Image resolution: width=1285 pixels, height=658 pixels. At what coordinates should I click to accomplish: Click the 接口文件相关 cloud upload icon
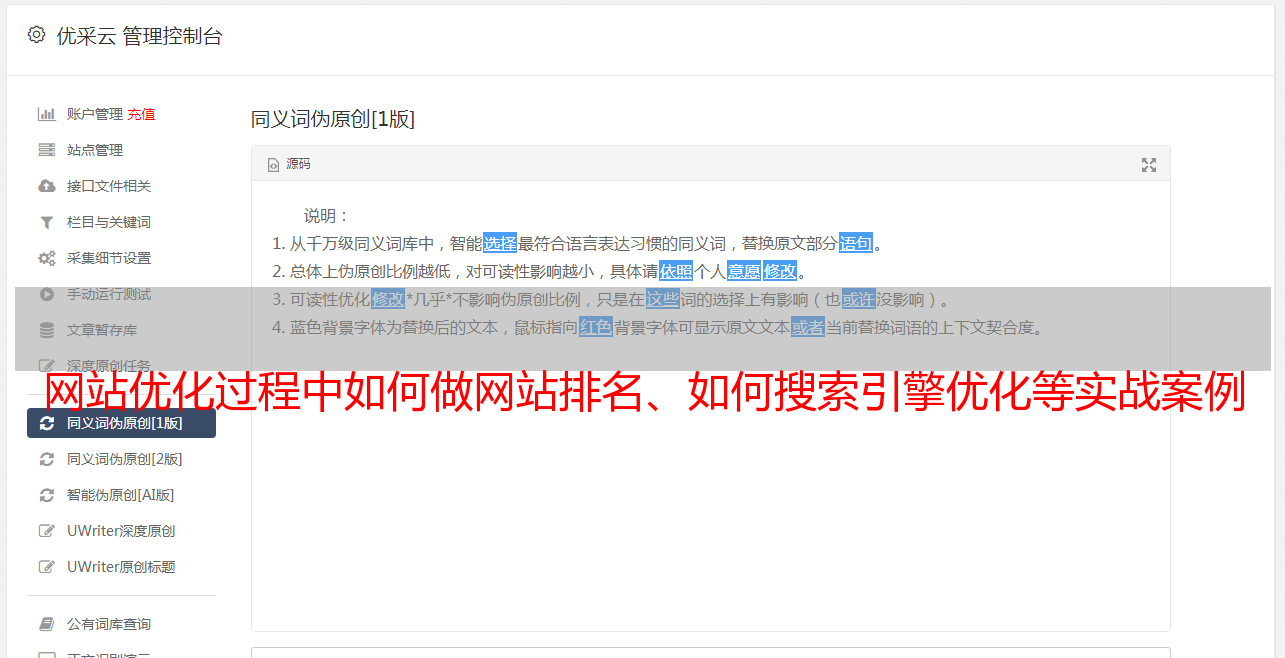46,186
